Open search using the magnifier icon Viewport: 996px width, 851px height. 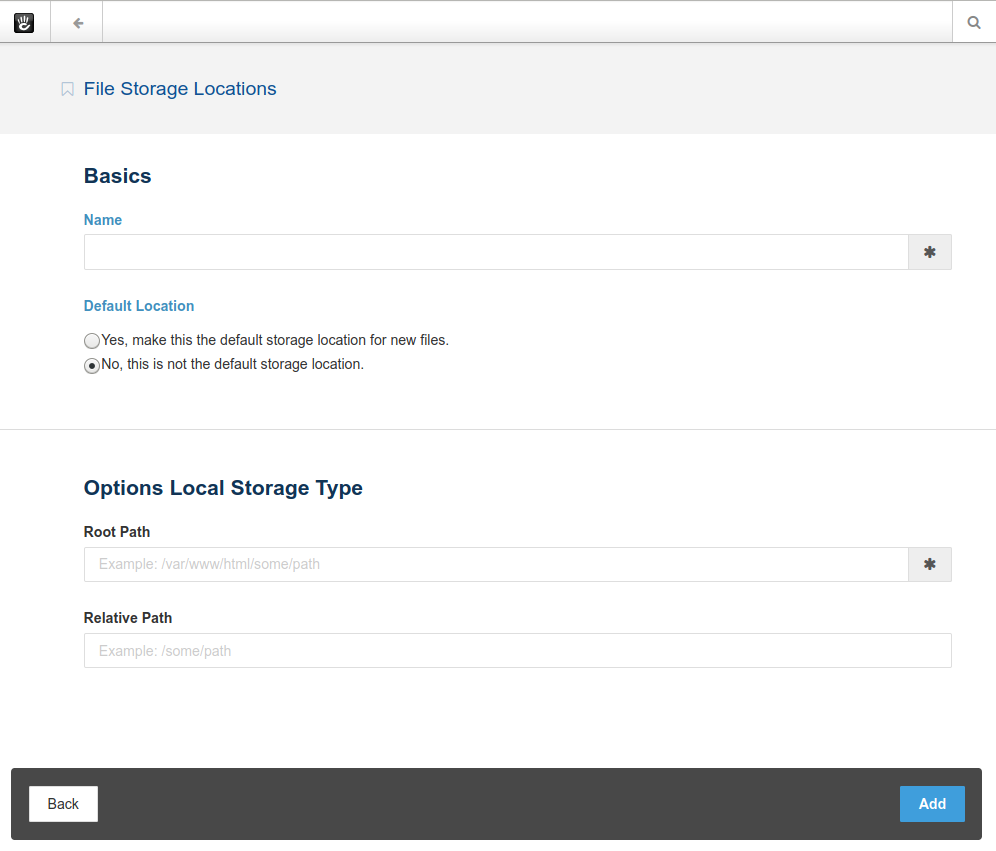(973, 21)
